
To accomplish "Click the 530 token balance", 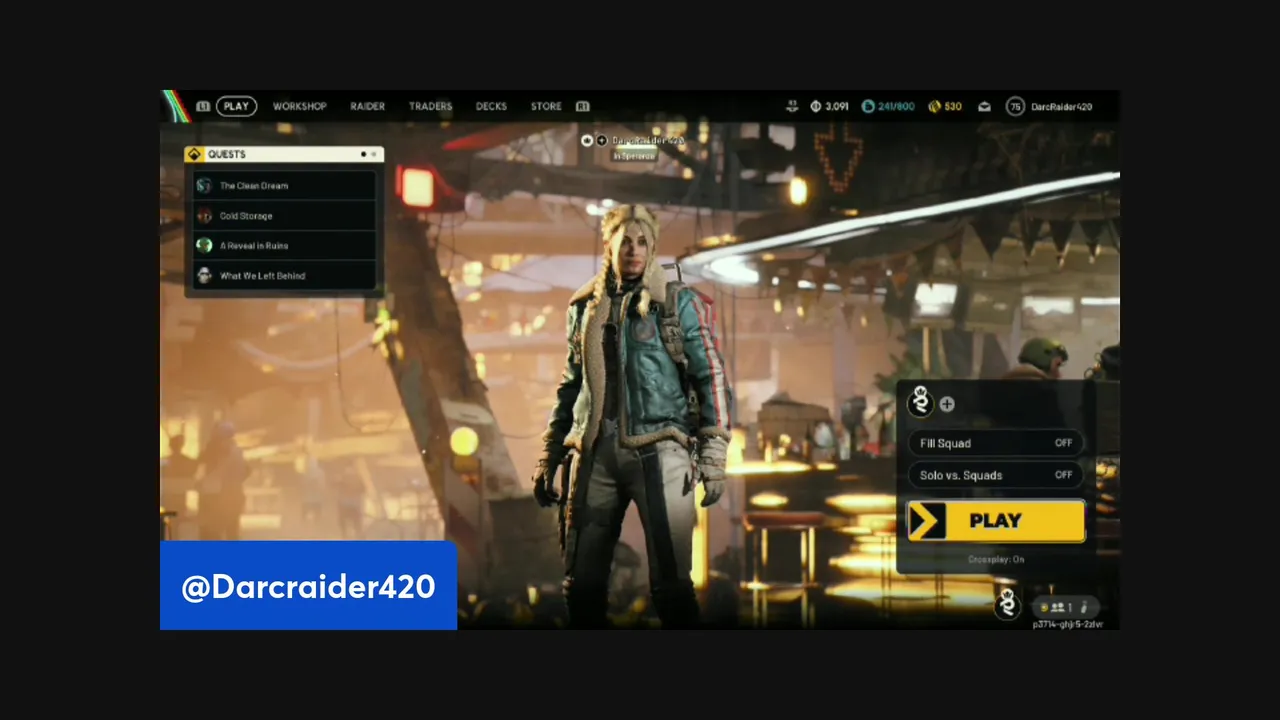I will 953,106.
